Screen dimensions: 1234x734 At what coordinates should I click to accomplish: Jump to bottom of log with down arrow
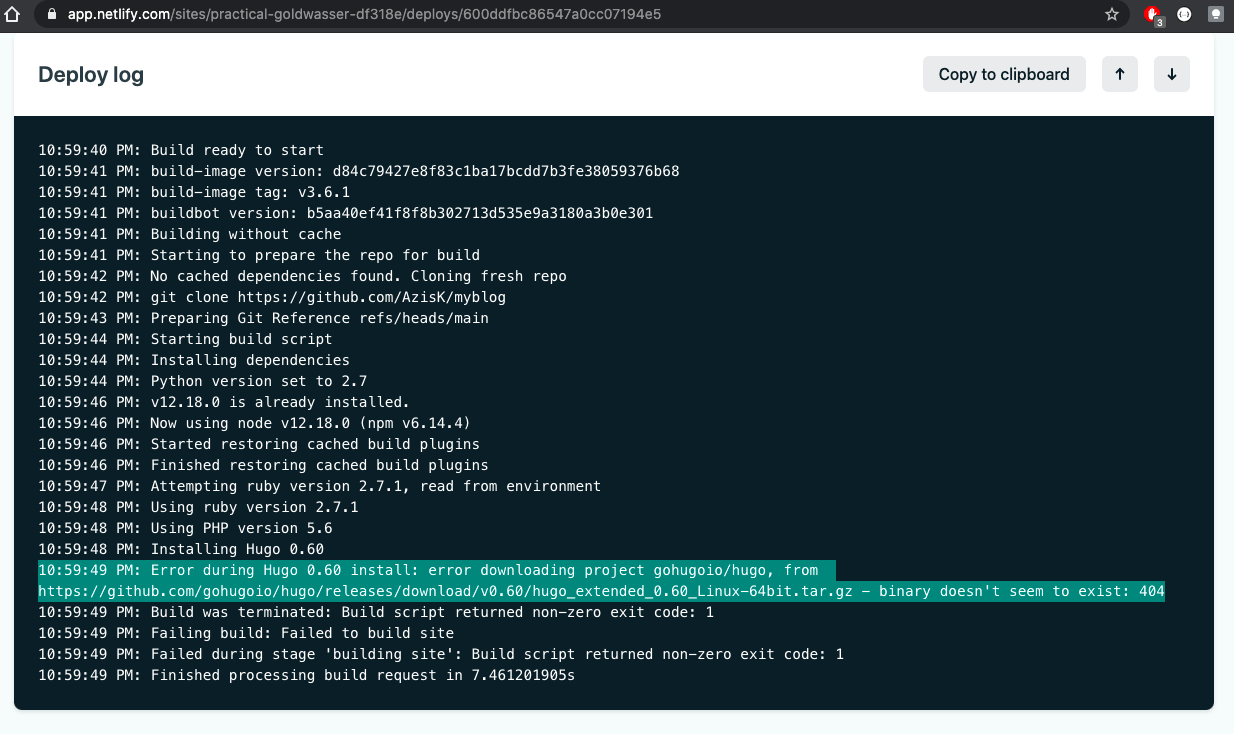(x=1172, y=74)
